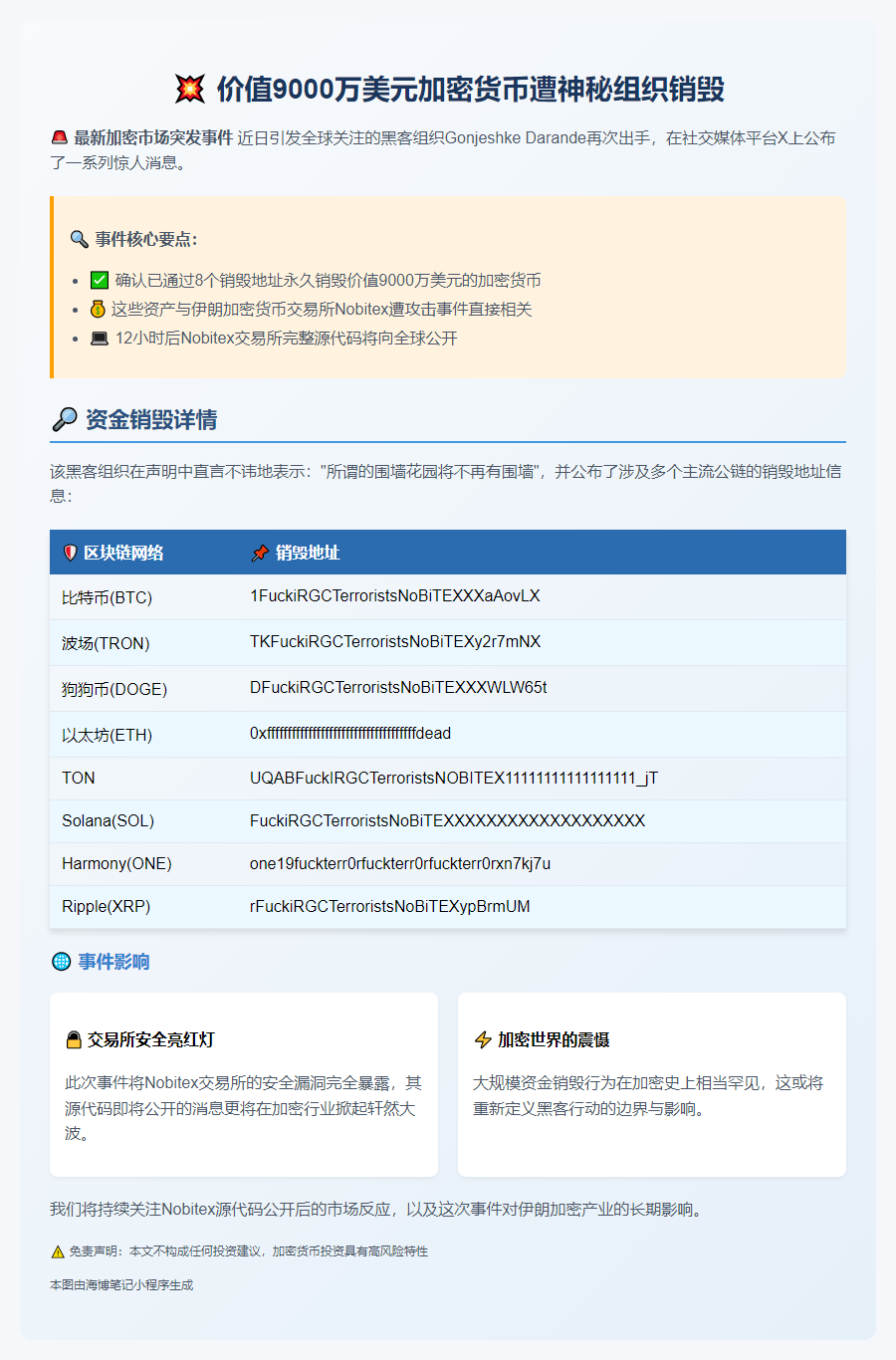The height and width of the screenshot is (1360, 896).
Task: Click the 销毁地址 column header
Action: coord(308,553)
